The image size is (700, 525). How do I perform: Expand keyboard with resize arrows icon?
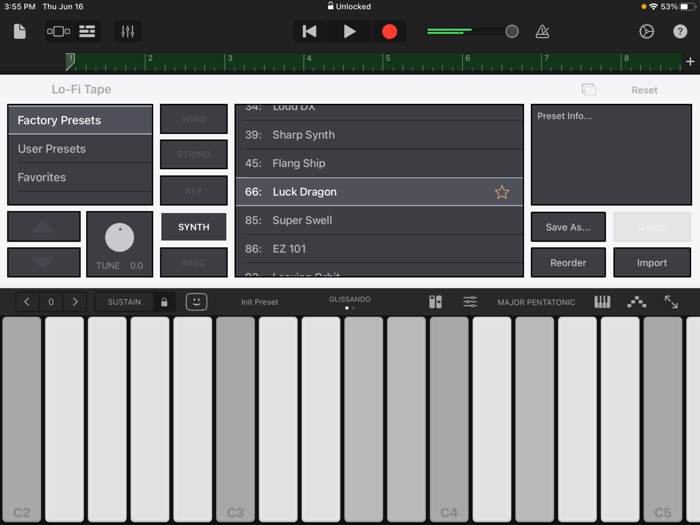(671, 302)
